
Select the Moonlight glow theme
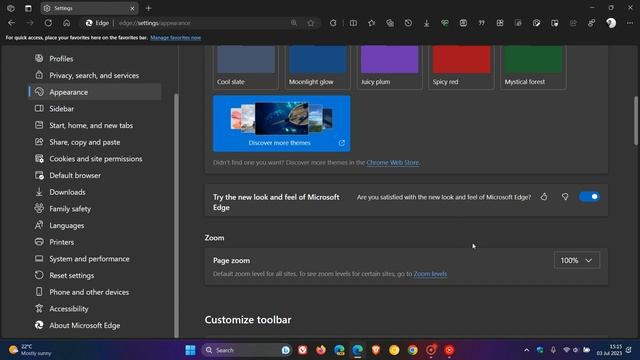tap(318, 67)
